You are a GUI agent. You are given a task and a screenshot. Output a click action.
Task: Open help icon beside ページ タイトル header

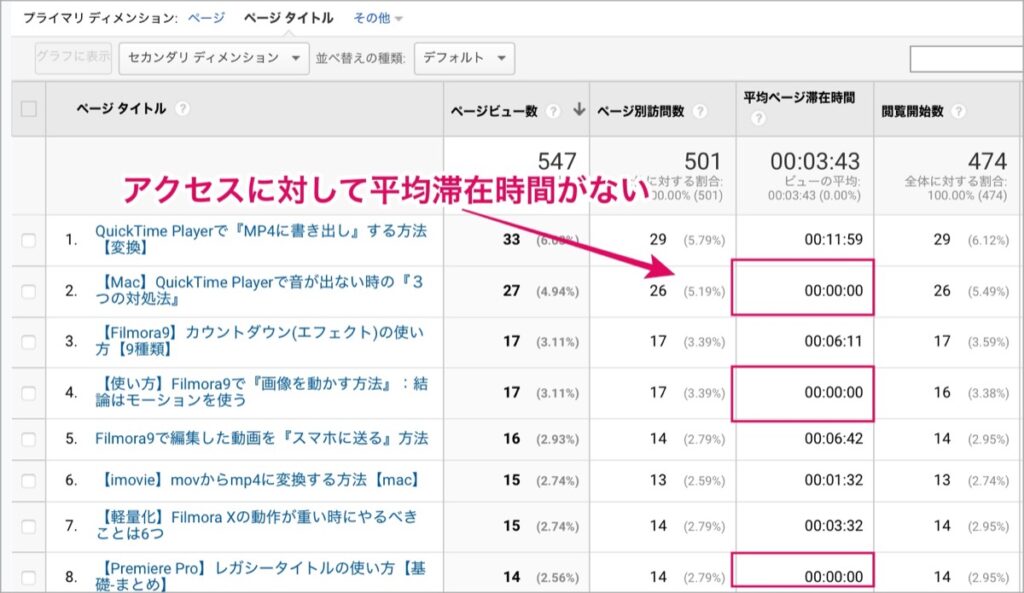[x=183, y=108]
